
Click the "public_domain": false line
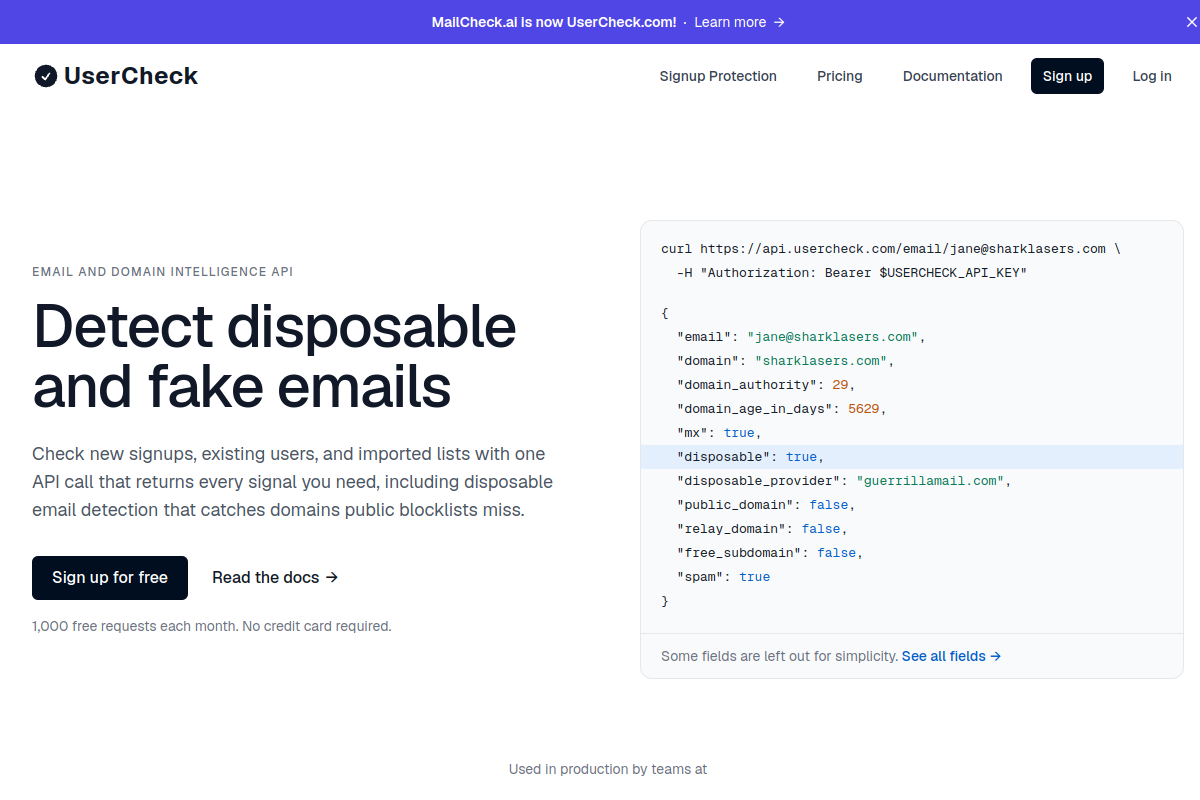point(766,505)
